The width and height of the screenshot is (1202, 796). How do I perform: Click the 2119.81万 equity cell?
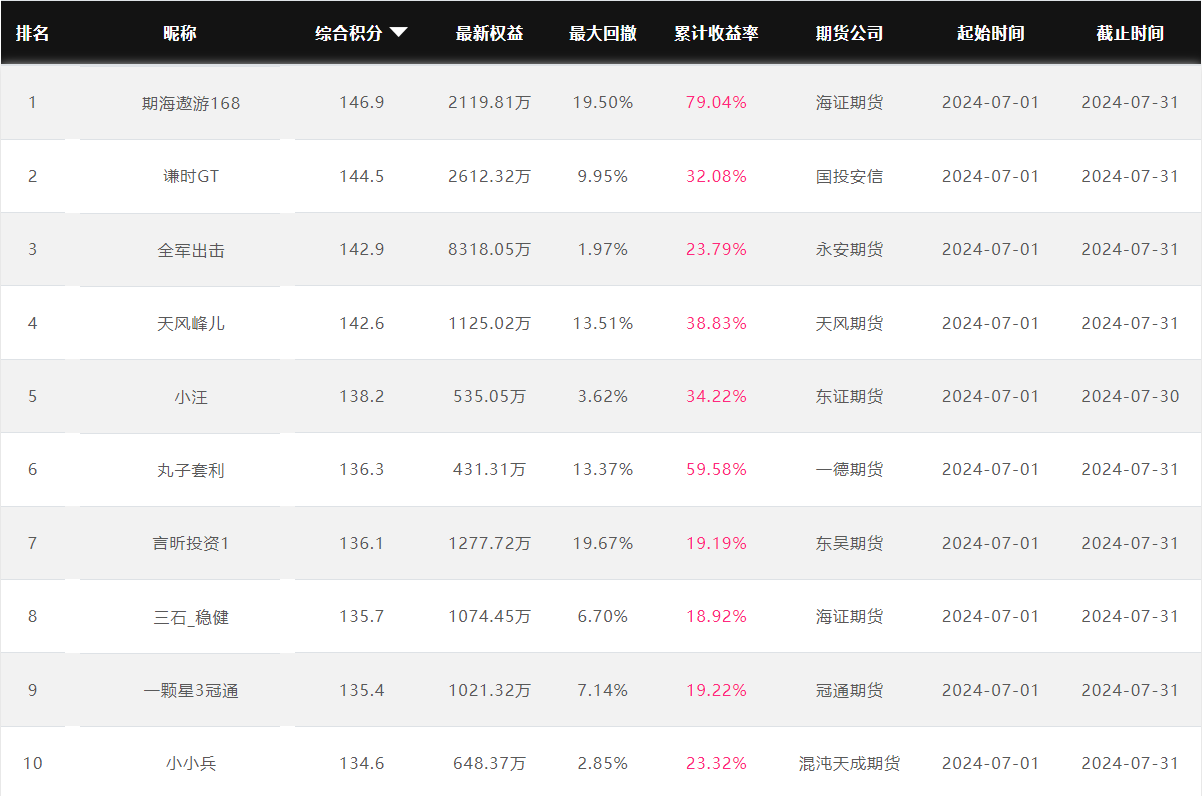click(x=490, y=102)
